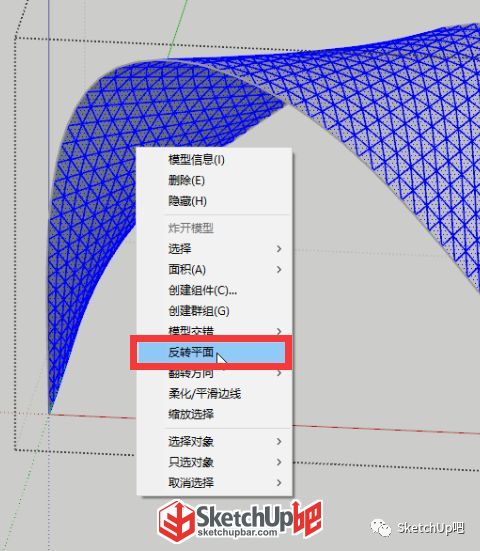The width and height of the screenshot is (480, 551).
Task: Expand the 选择 submenu arrow
Action: point(279,249)
